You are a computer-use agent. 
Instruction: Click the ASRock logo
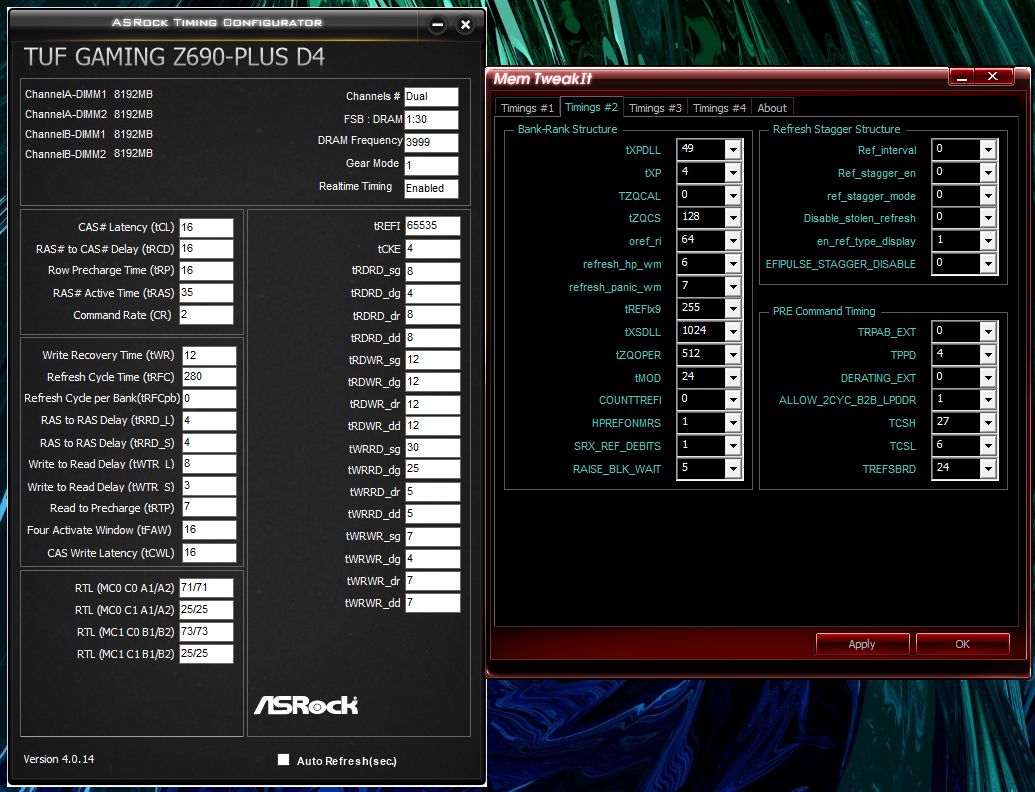(x=306, y=705)
